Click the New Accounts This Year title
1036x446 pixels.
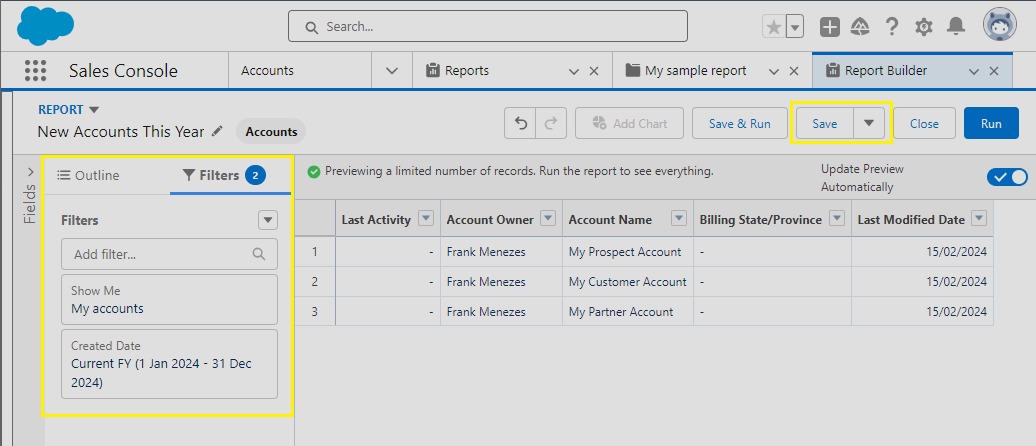click(121, 131)
